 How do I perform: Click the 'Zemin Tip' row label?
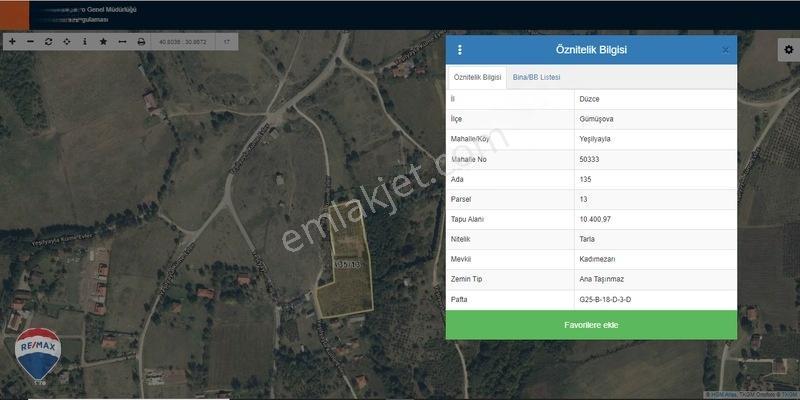pos(466,280)
